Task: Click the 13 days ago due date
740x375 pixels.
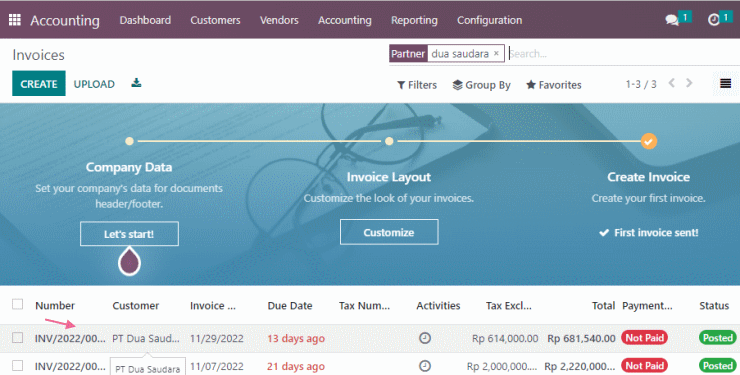Action: pyautogui.click(x=296, y=338)
